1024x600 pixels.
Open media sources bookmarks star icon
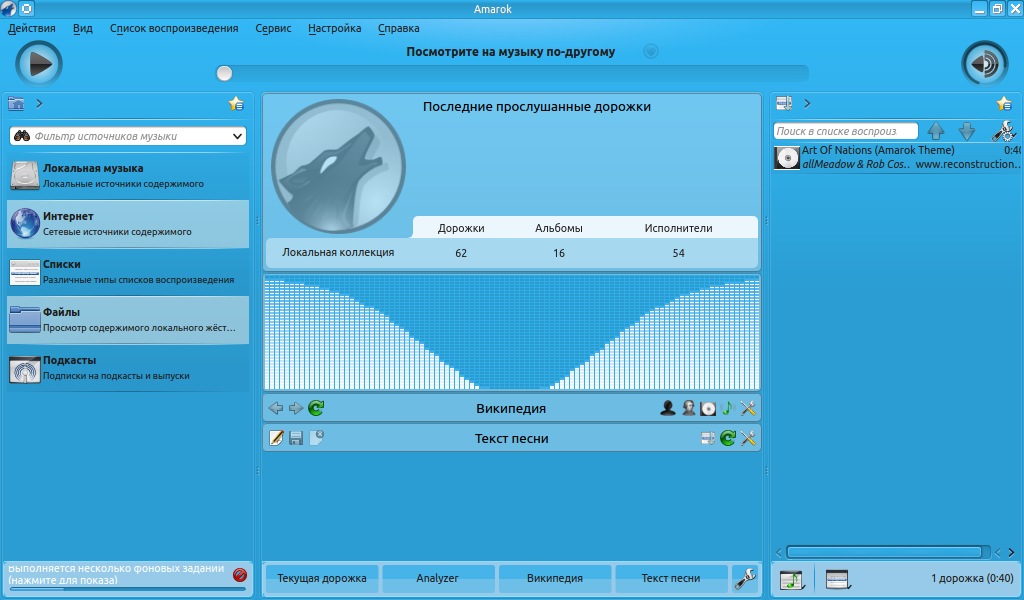pos(236,103)
